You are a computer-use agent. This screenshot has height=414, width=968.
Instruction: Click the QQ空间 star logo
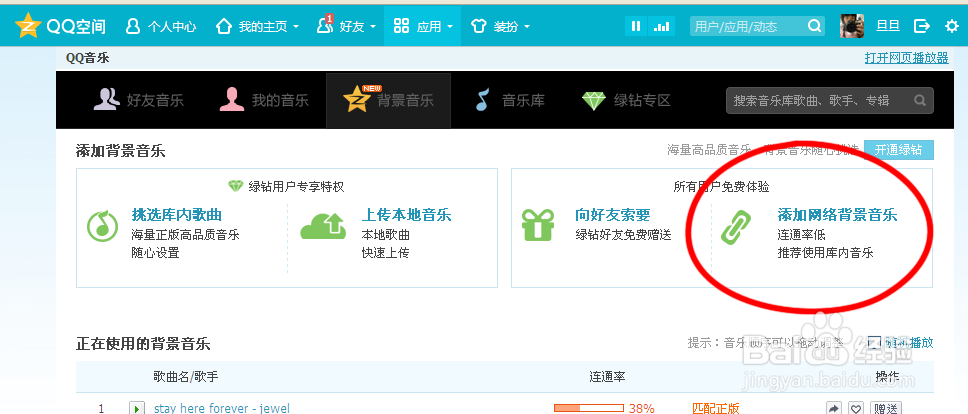point(28,26)
